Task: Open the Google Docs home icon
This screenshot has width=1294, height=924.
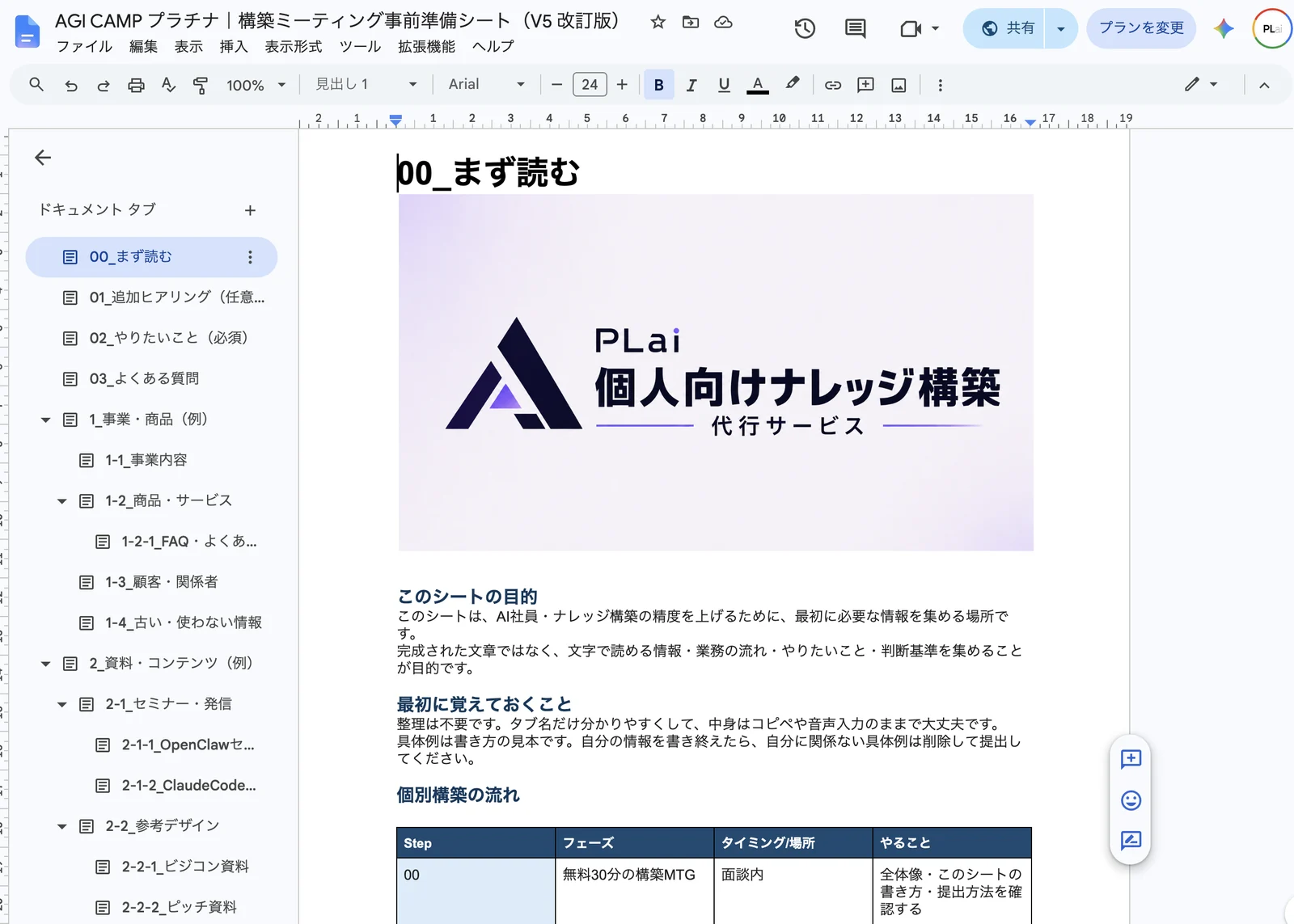Action: pyautogui.click(x=27, y=32)
